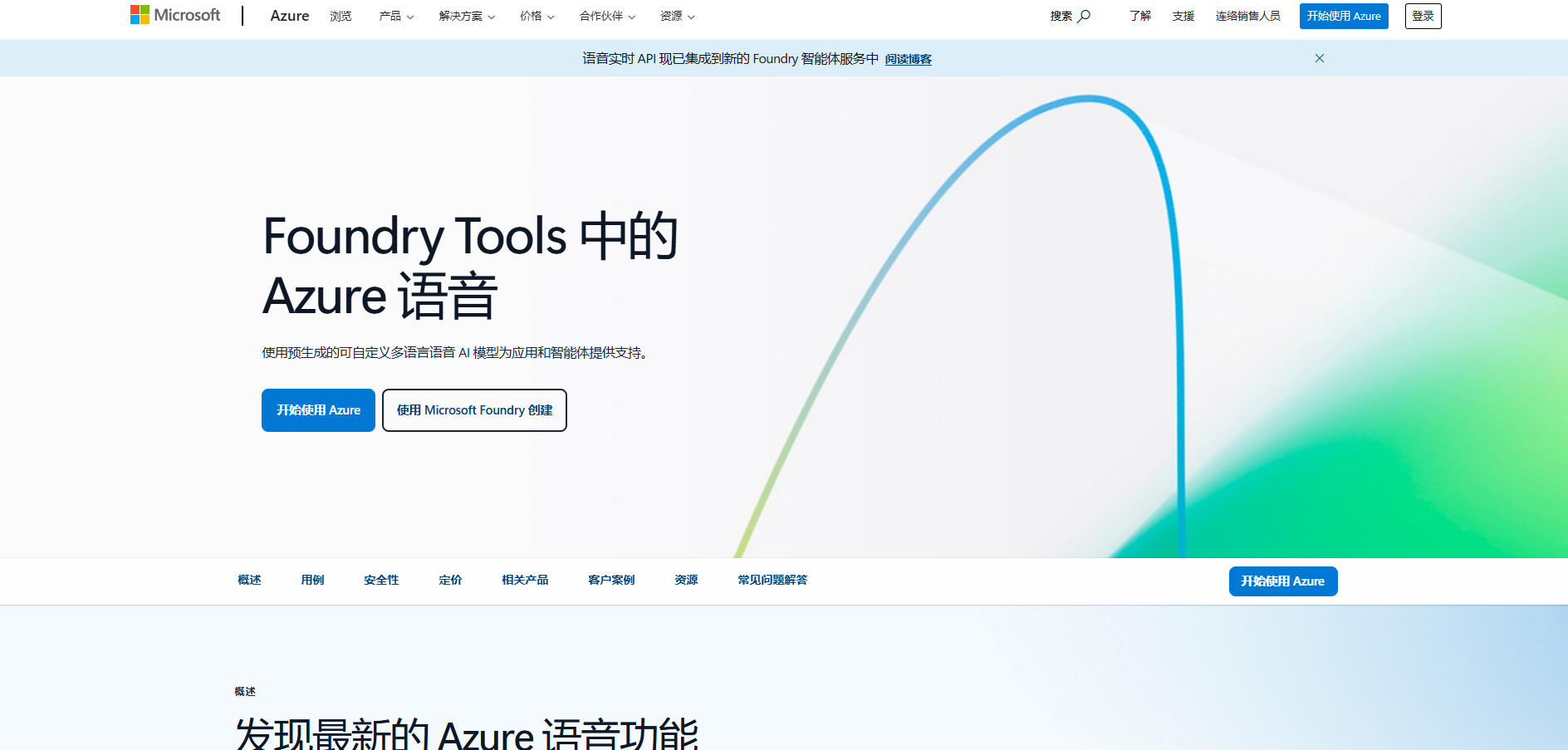Go to the 安全性 section tab

coord(381,580)
